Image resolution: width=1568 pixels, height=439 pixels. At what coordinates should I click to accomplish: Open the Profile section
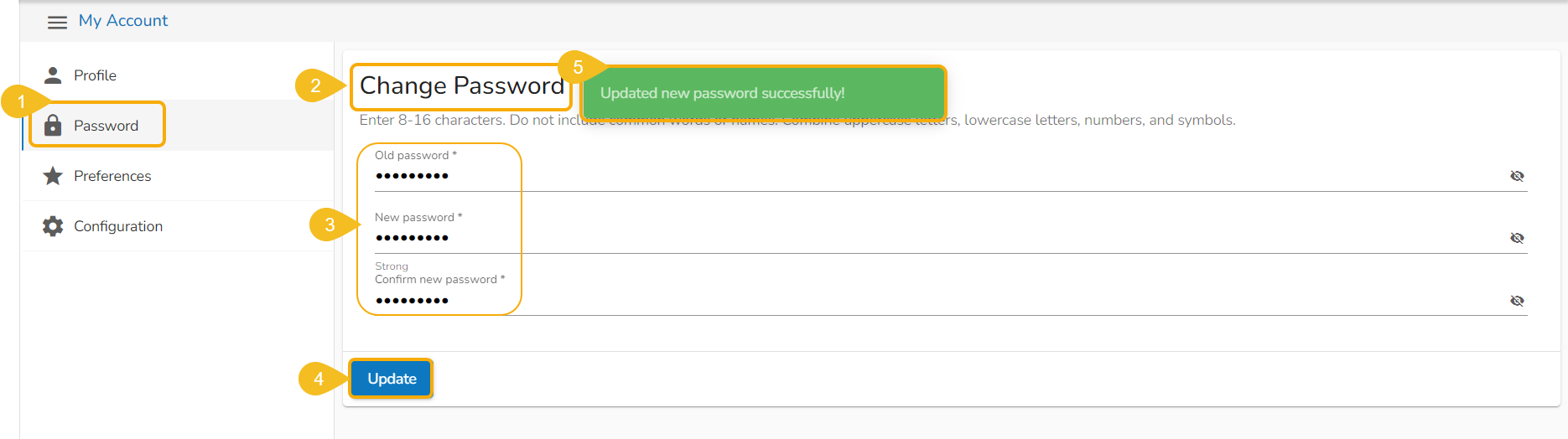[x=95, y=75]
